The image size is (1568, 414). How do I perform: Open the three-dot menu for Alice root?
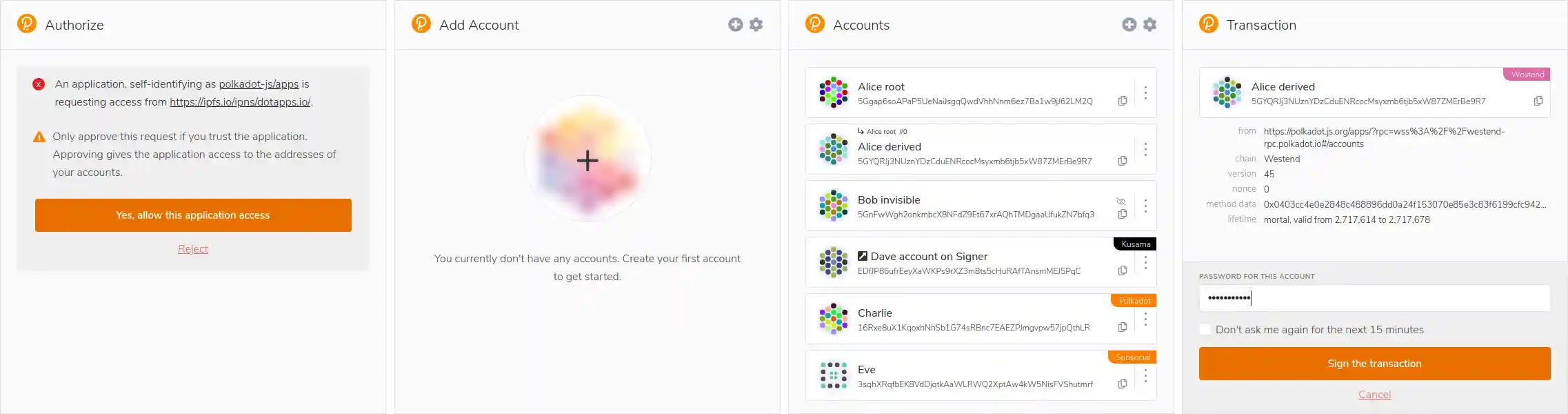pyautogui.click(x=1145, y=92)
